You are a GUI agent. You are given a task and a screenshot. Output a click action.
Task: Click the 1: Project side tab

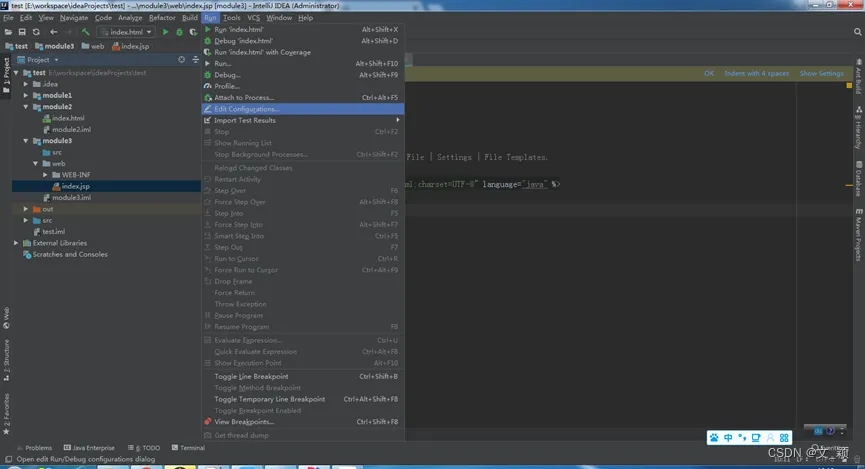click(6, 75)
